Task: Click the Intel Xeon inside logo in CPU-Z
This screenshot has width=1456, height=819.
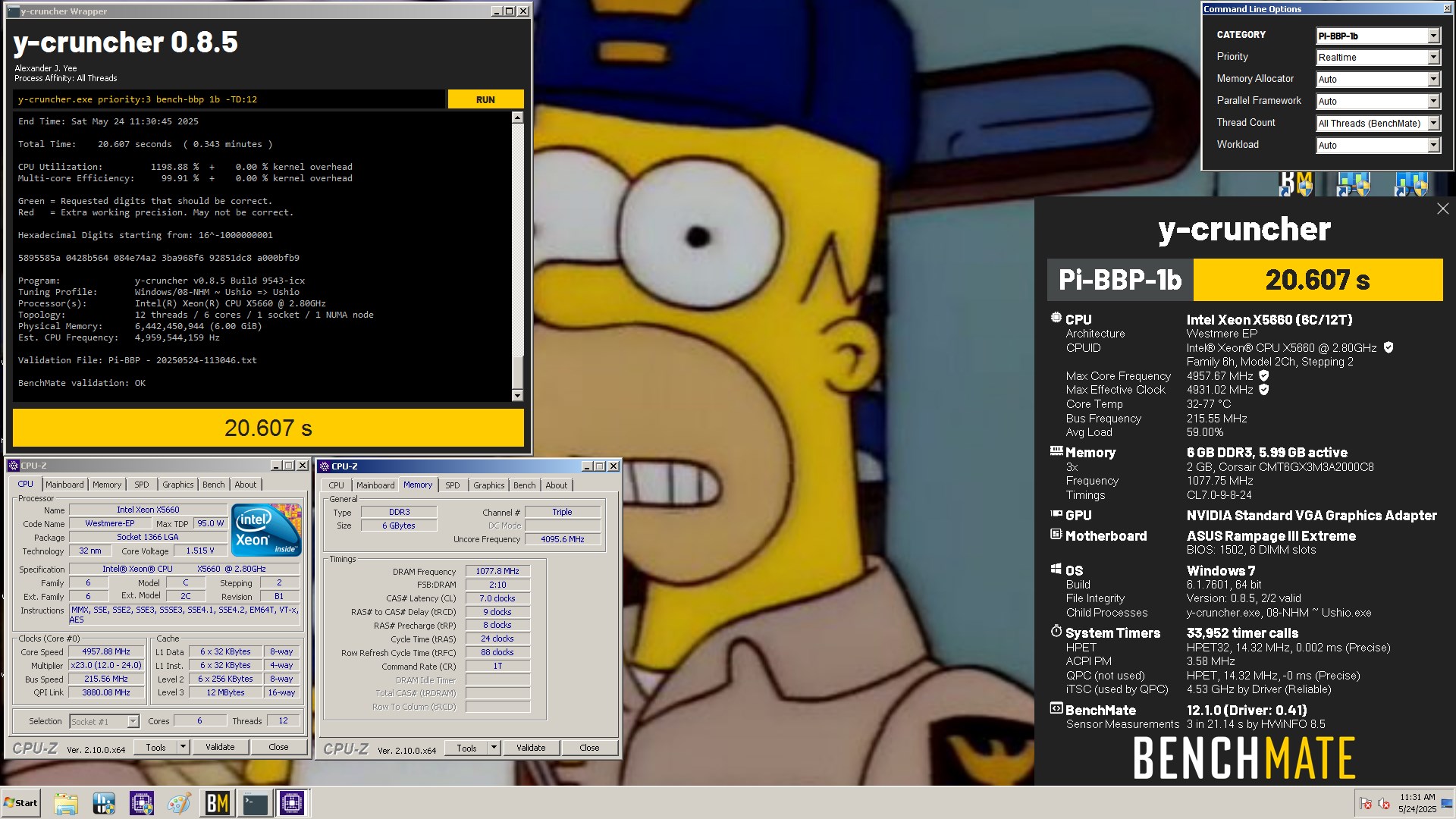Action: pos(266,529)
